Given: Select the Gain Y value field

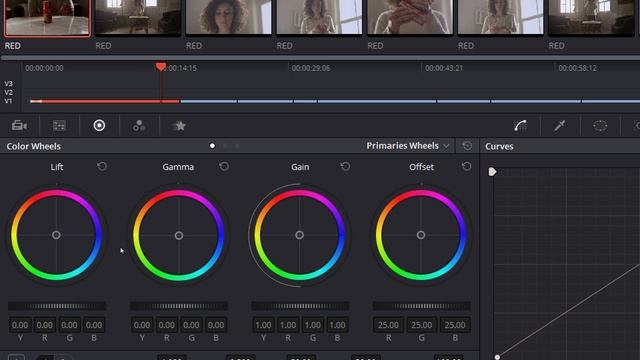Looking at the screenshot, I should [x=263, y=325].
